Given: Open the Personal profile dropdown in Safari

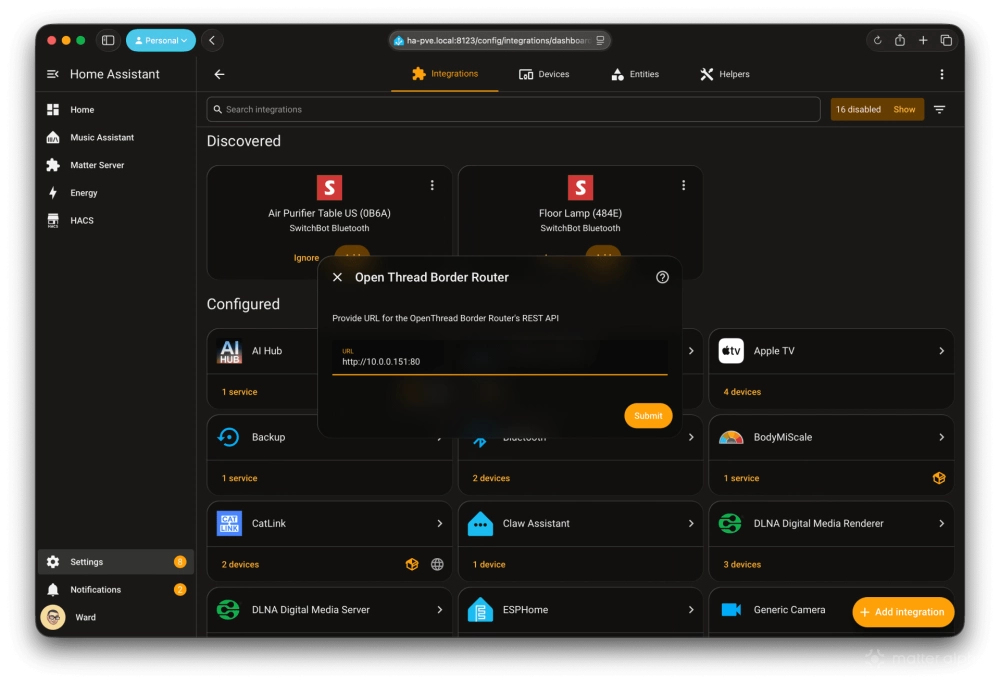Looking at the screenshot, I should 161,40.
